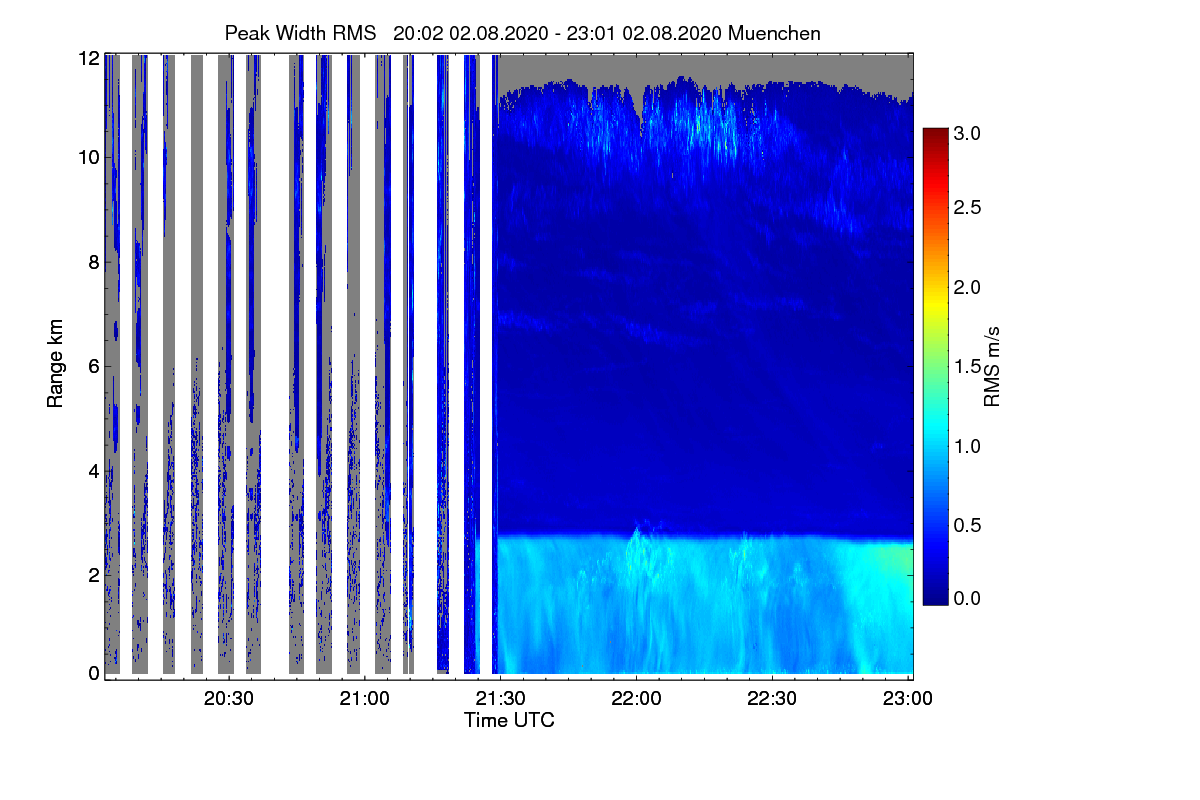Click the 'Muenchen' location in the title
Image resolution: width=1200 pixels, height=800 pixels.
point(775,33)
